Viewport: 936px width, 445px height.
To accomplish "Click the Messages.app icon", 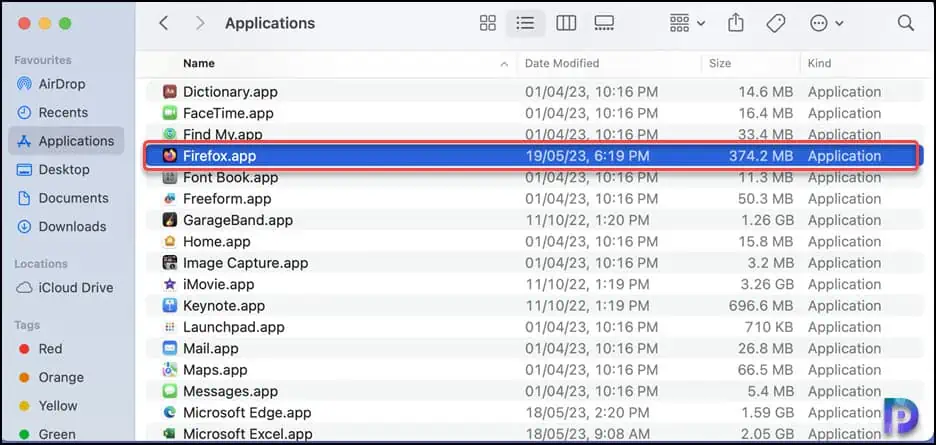I will click(170, 391).
